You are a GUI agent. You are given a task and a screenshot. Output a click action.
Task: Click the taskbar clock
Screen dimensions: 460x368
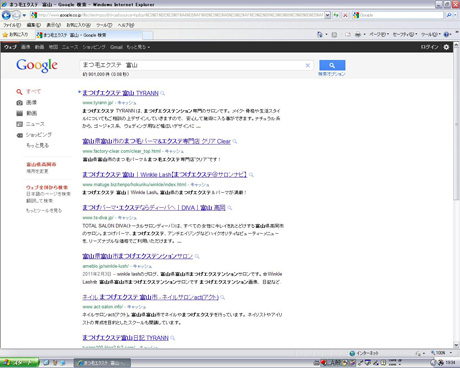click(x=451, y=362)
